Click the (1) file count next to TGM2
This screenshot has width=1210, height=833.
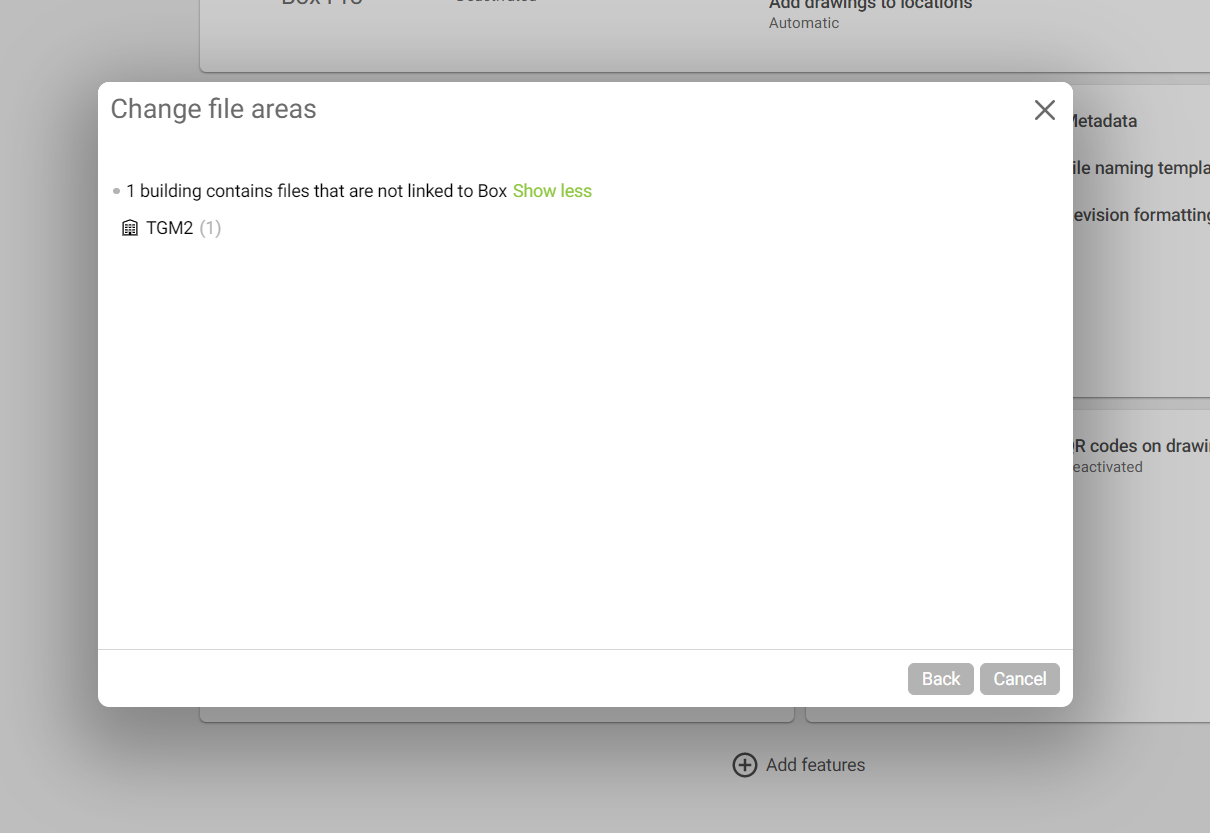(x=210, y=228)
